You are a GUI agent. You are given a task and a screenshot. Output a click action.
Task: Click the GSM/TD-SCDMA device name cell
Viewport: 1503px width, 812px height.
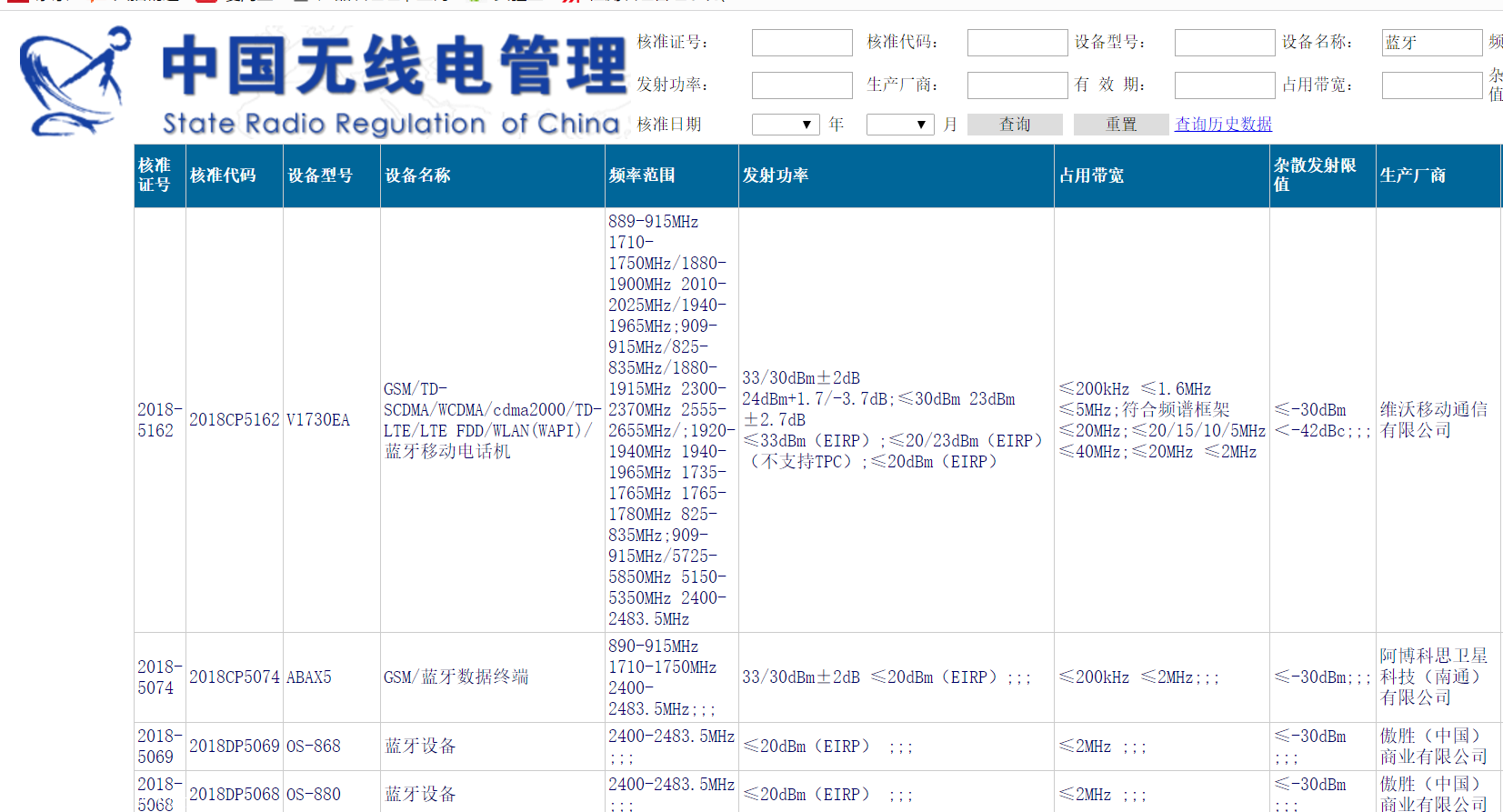click(x=493, y=420)
